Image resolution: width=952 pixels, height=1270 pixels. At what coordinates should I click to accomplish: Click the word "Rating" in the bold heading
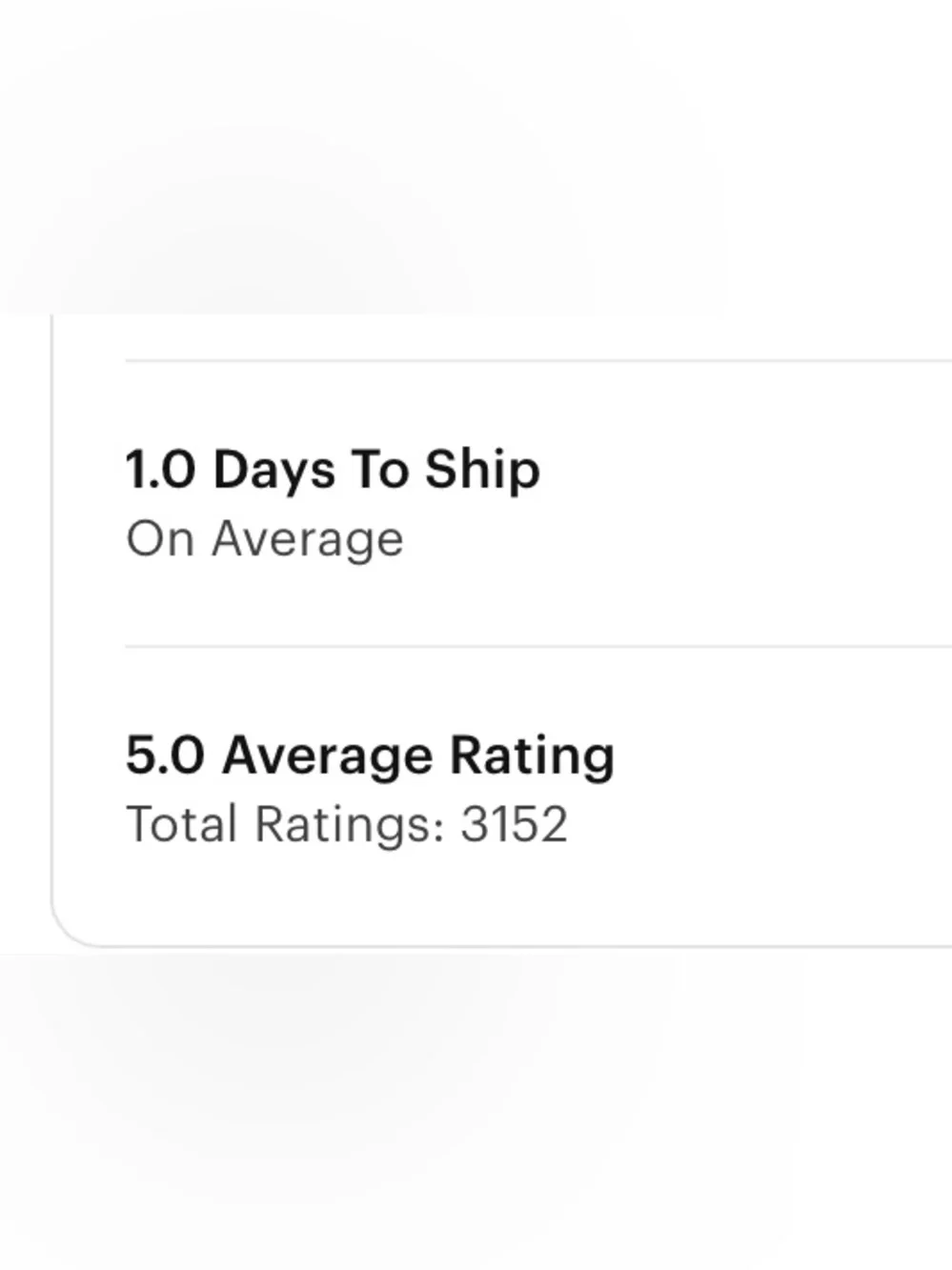coord(532,757)
